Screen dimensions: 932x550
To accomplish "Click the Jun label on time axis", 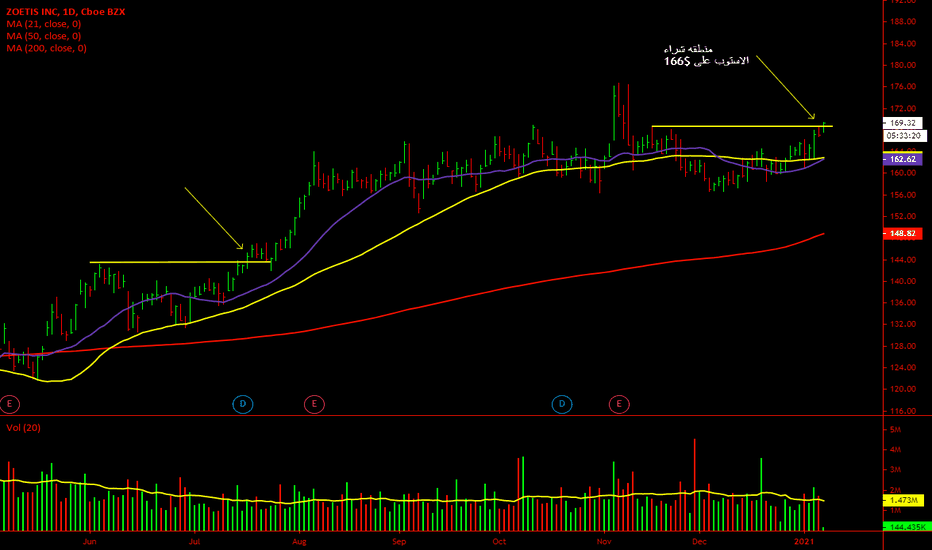I will pos(90,541).
